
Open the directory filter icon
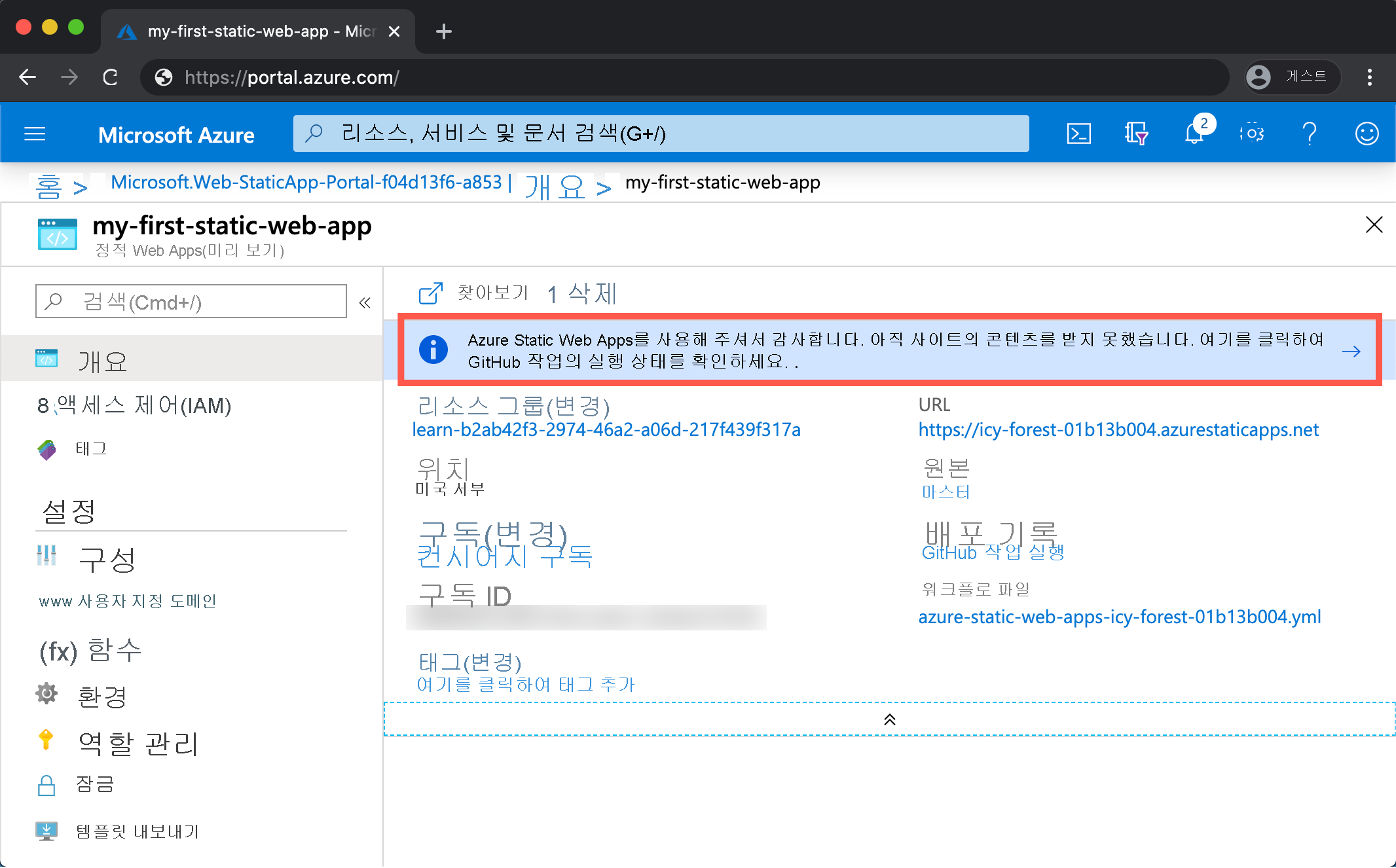(x=1137, y=133)
